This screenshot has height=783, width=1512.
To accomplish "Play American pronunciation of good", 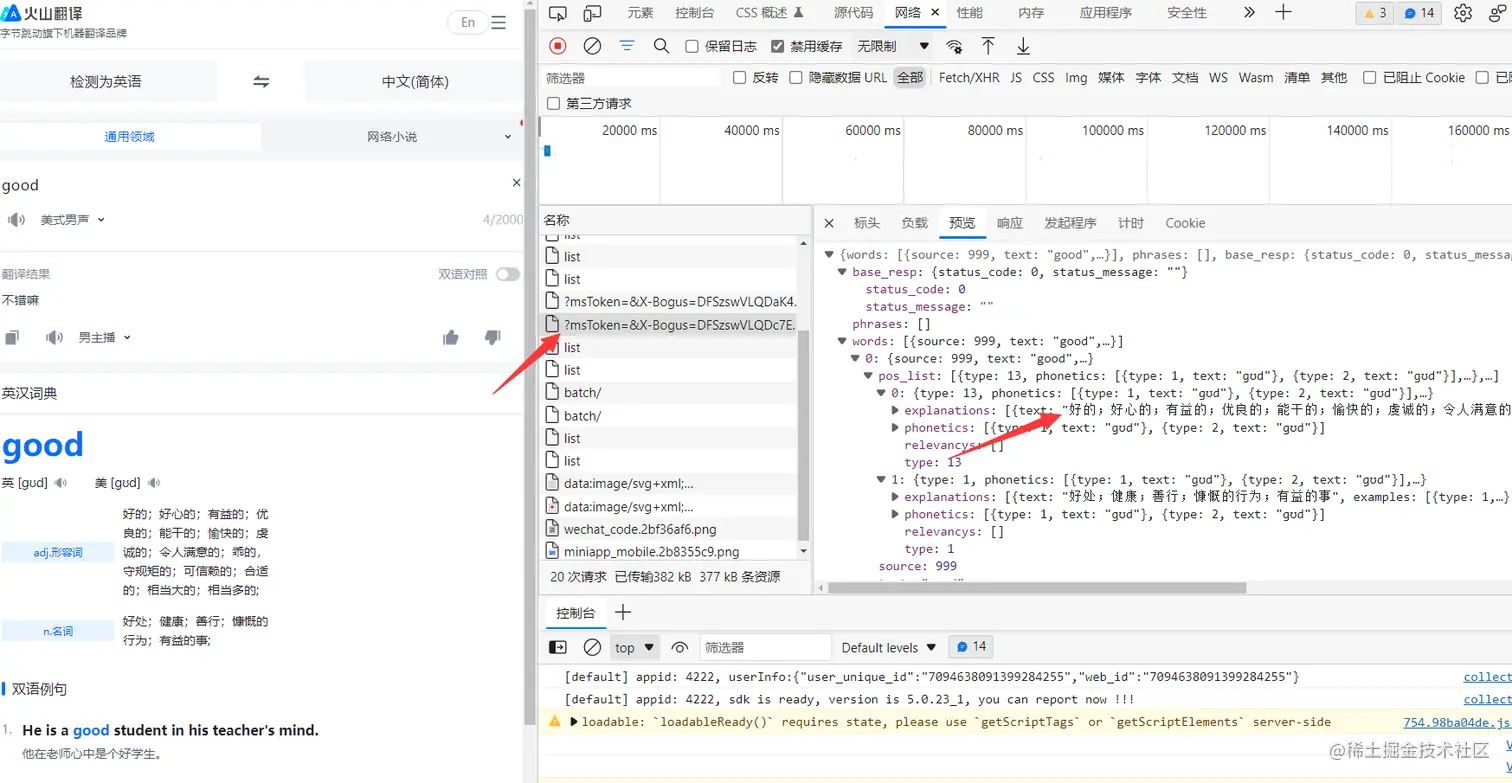I will click(x=154, y=483).
